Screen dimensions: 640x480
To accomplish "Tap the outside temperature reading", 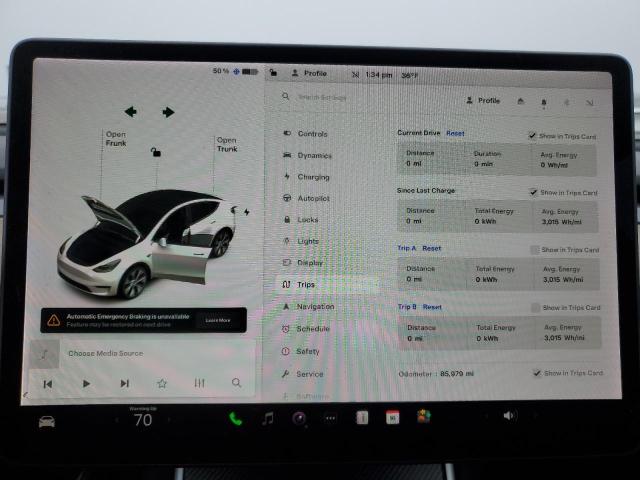I will (x=410, y=75).
